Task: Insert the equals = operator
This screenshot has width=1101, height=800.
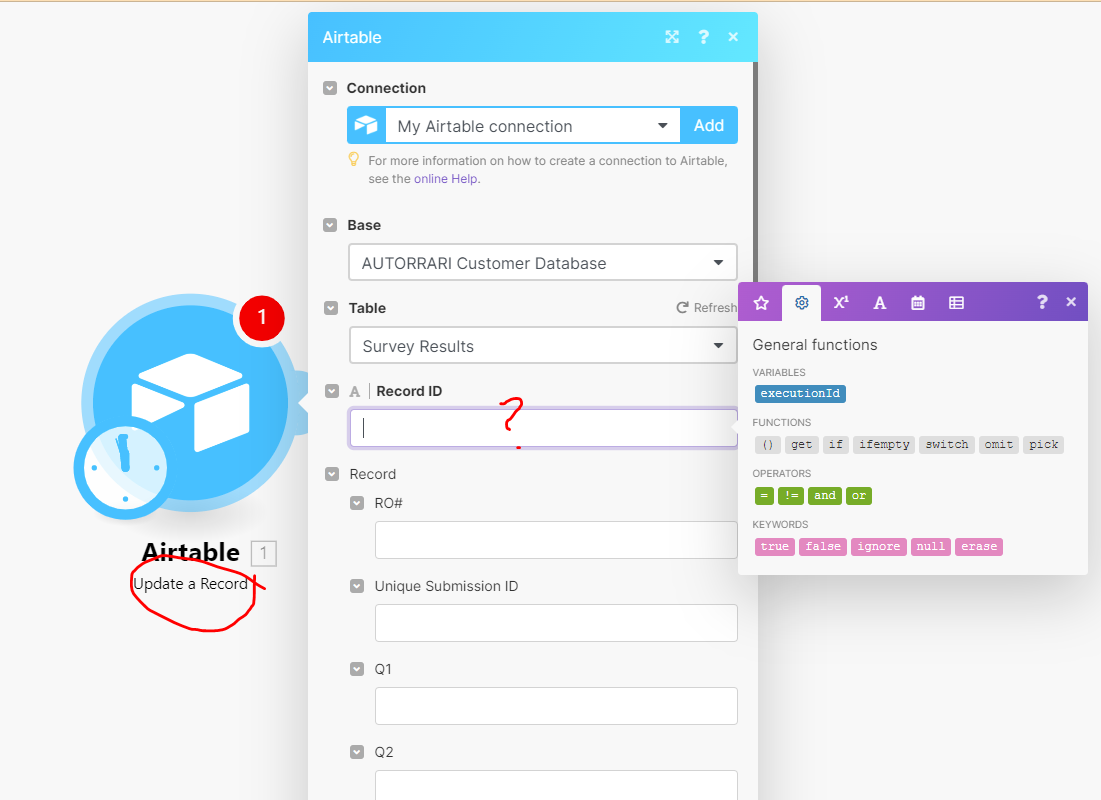Action: click(x=764, y=496)
